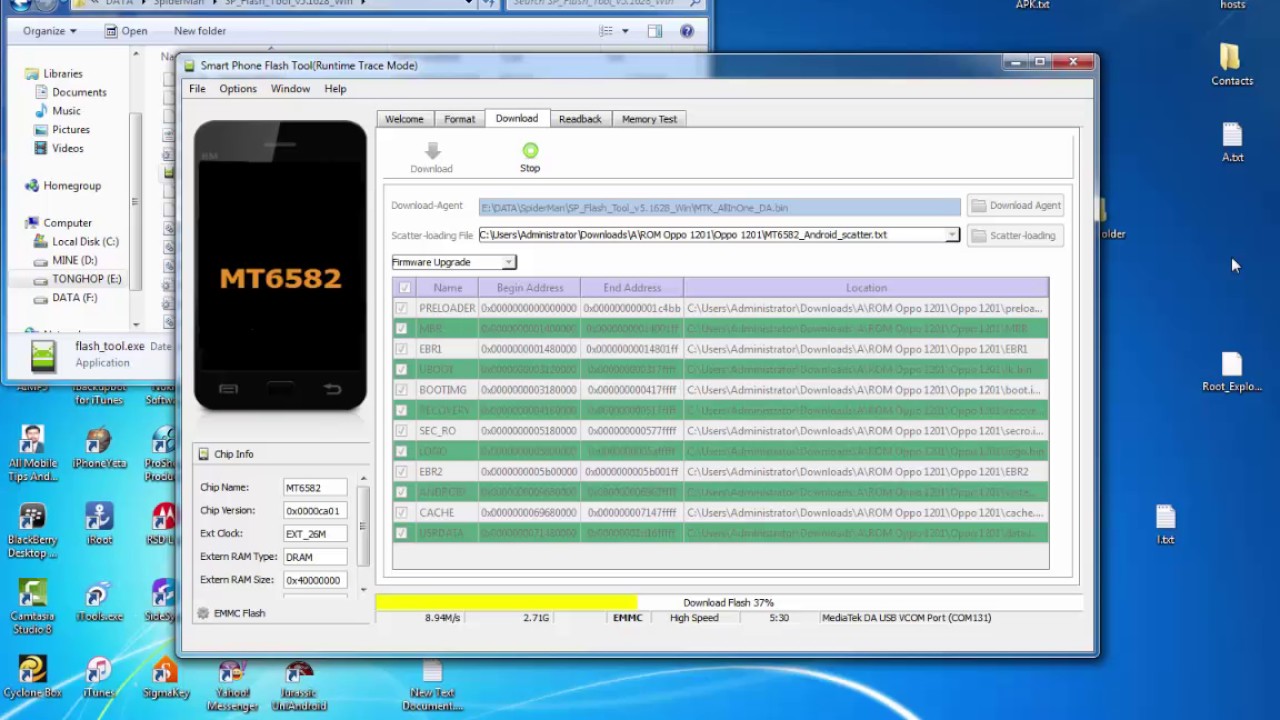Select the BlackBerry Desktop shortcut
This screenshot has width=1280, height=720.
(32, 530)
